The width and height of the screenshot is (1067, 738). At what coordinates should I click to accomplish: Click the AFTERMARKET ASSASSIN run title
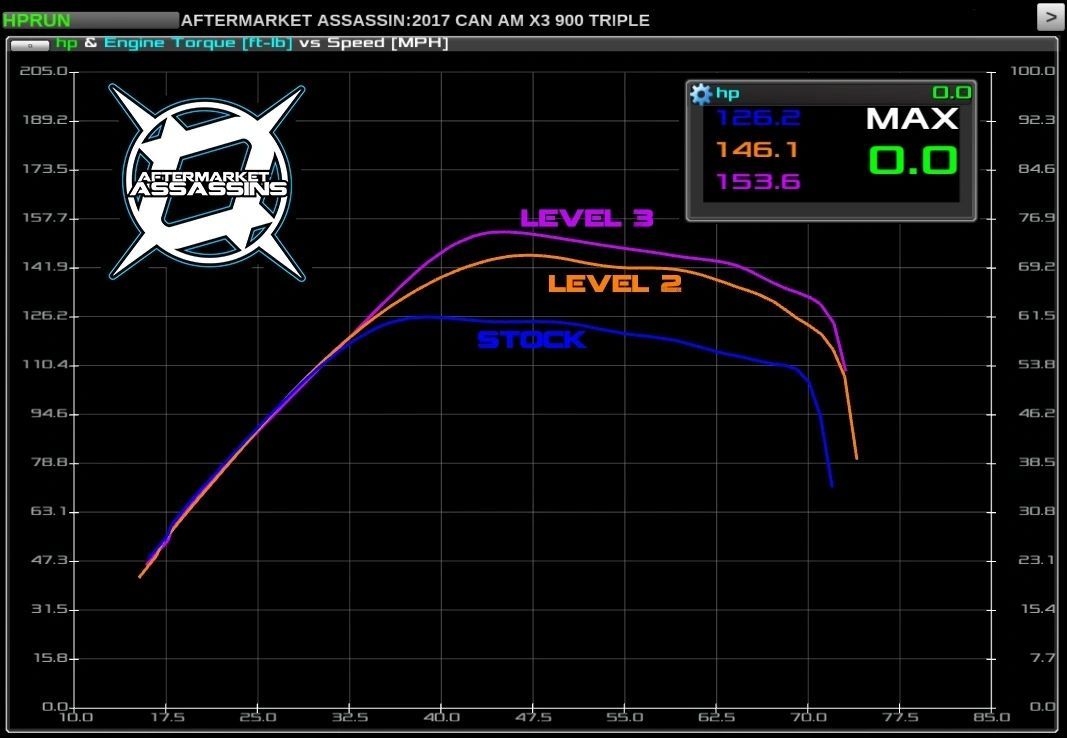415,20
